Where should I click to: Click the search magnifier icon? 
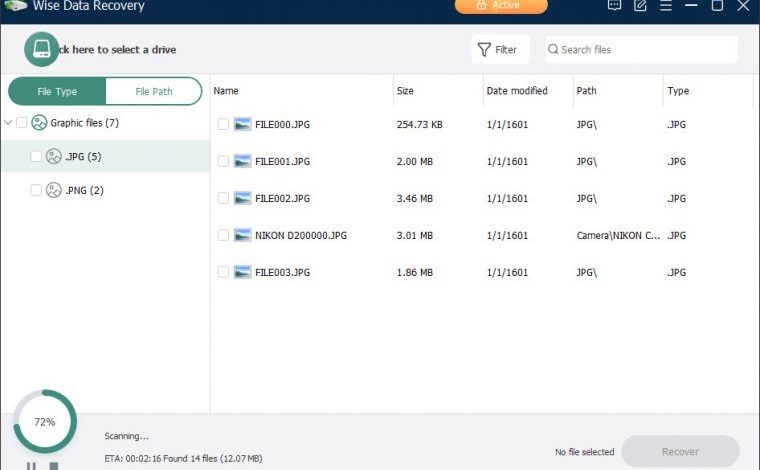(553, 49)
